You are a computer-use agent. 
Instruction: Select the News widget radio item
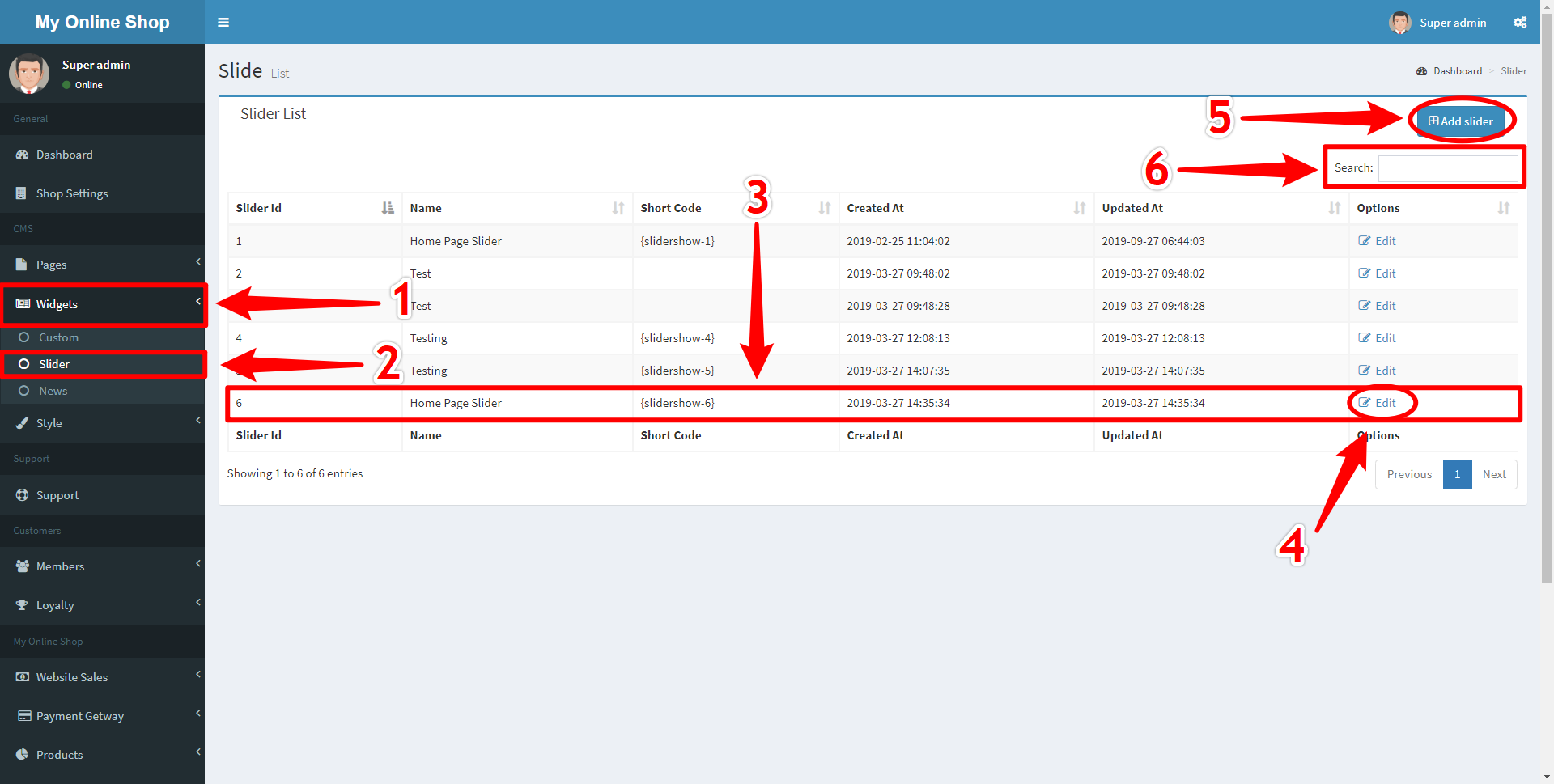point(24,391)
